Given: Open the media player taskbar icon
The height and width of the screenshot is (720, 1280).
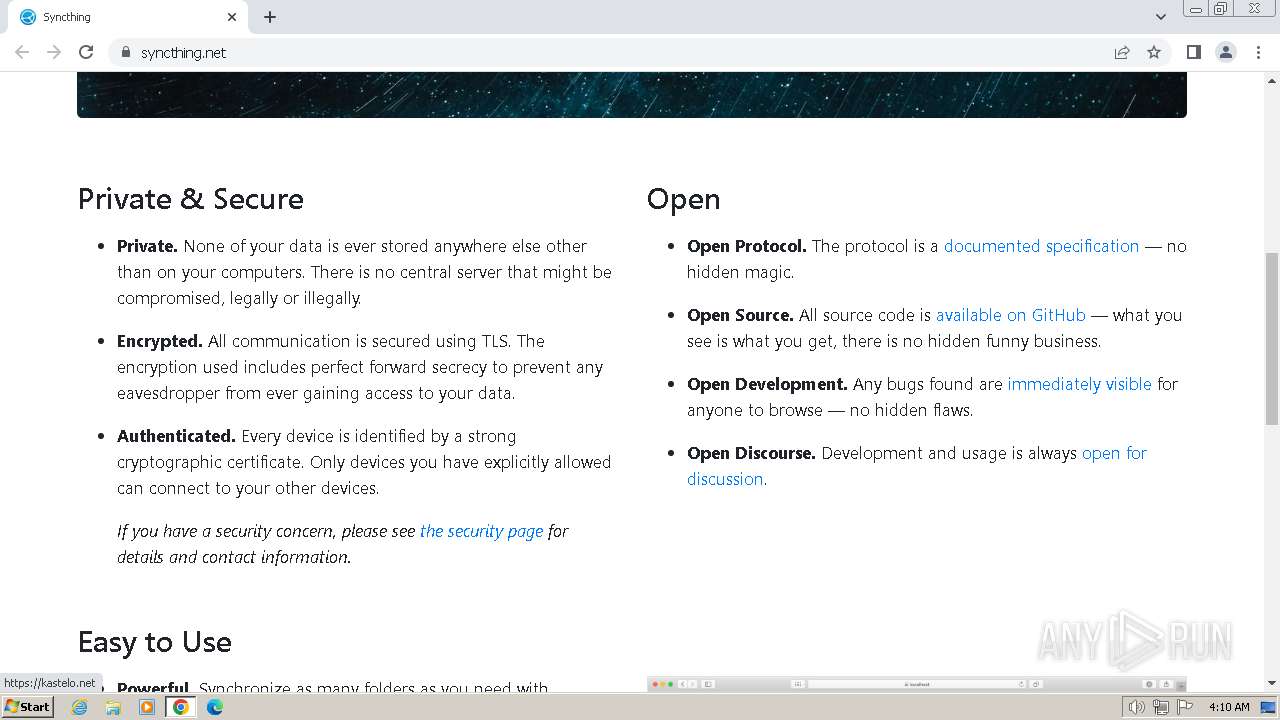Looking at the screenshot, I should 147,707.
